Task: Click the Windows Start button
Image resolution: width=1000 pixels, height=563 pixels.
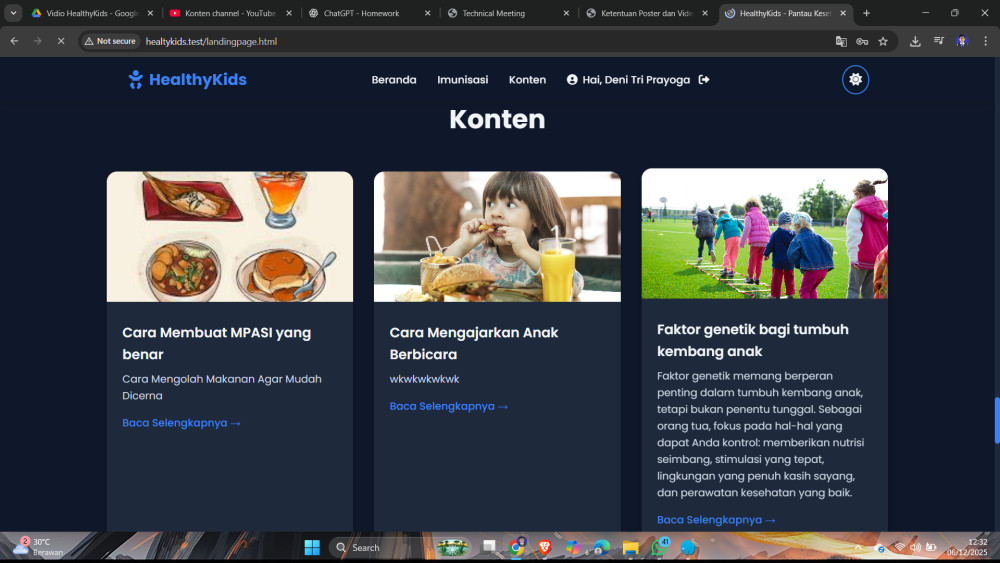Action: [x=312, y=547]
